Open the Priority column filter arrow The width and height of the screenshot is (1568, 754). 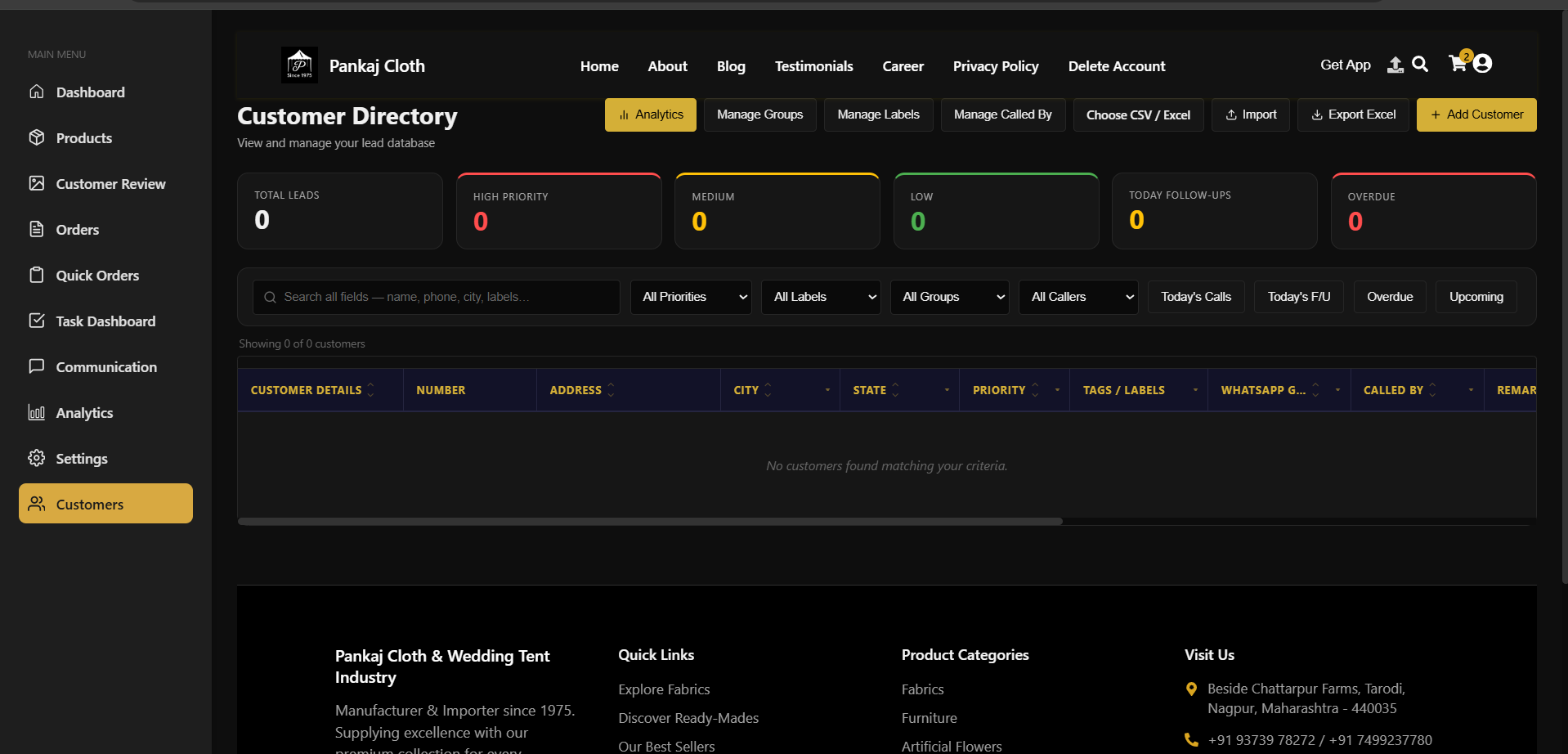tap(1057, 390)
